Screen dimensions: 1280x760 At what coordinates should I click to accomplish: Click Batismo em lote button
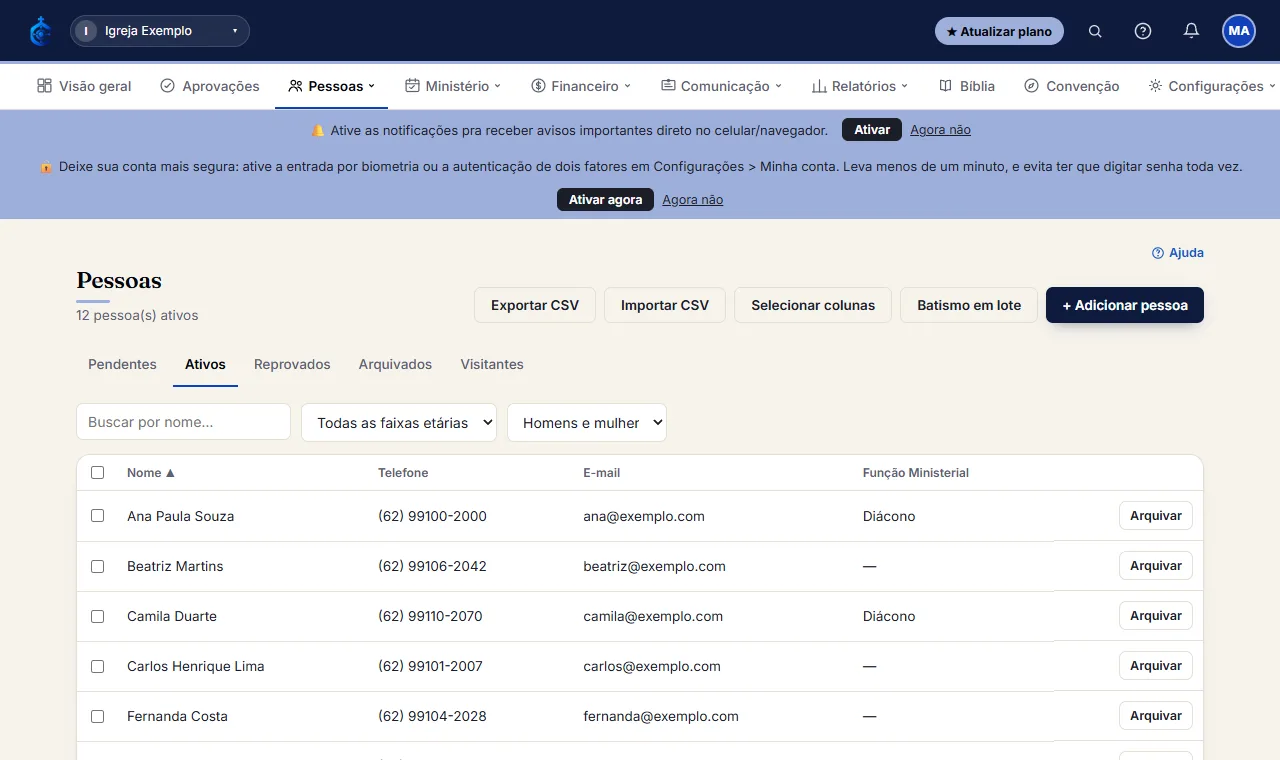pos(969,305)
